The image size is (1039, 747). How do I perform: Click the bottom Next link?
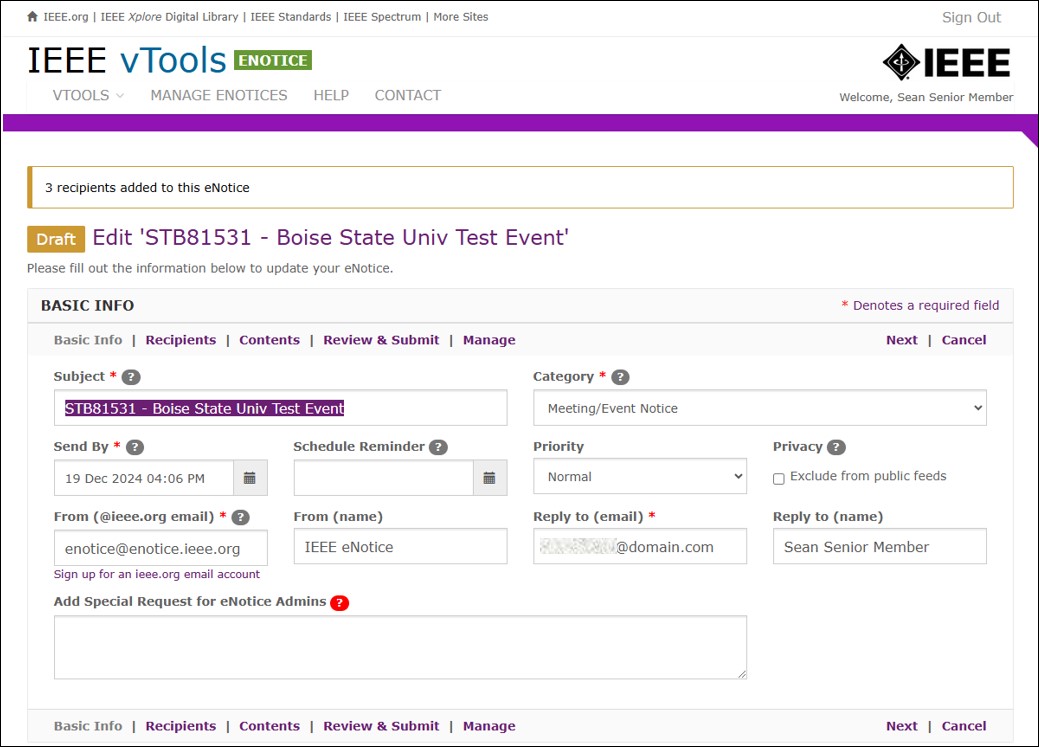tap(902, 726)
